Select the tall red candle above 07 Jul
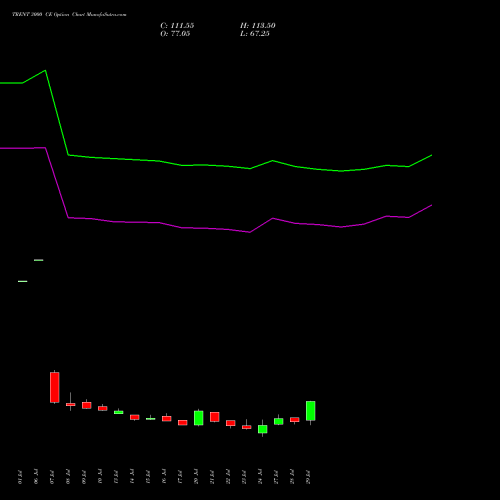Screen dimensions: 500x500 55,387
